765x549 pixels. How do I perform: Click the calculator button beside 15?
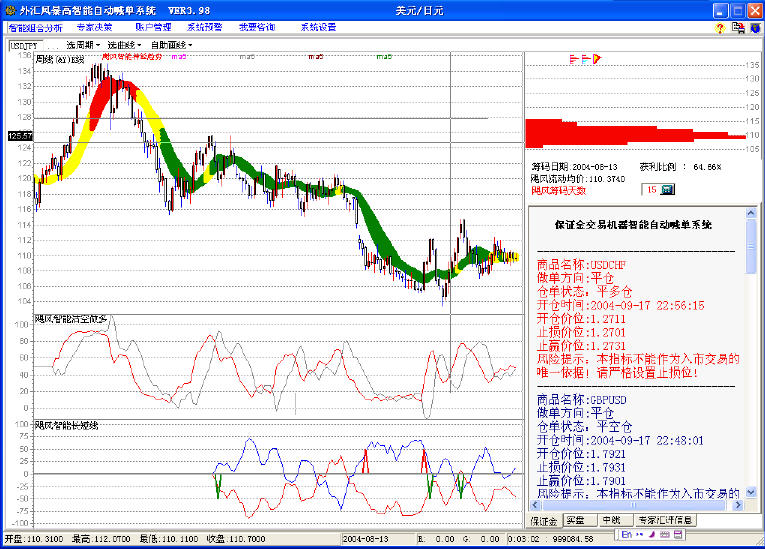click(667, 190)
